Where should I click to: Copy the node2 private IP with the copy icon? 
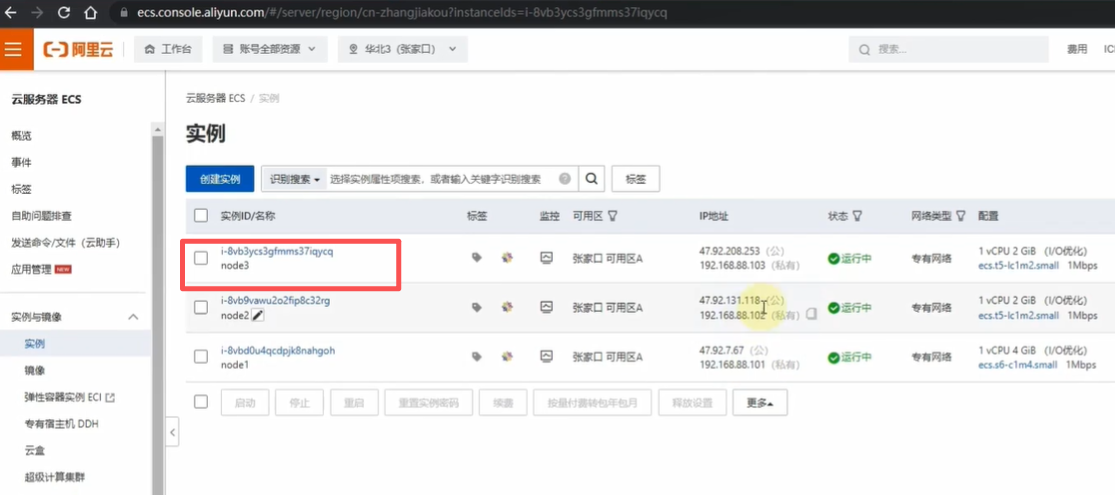(x=811, y=314)
